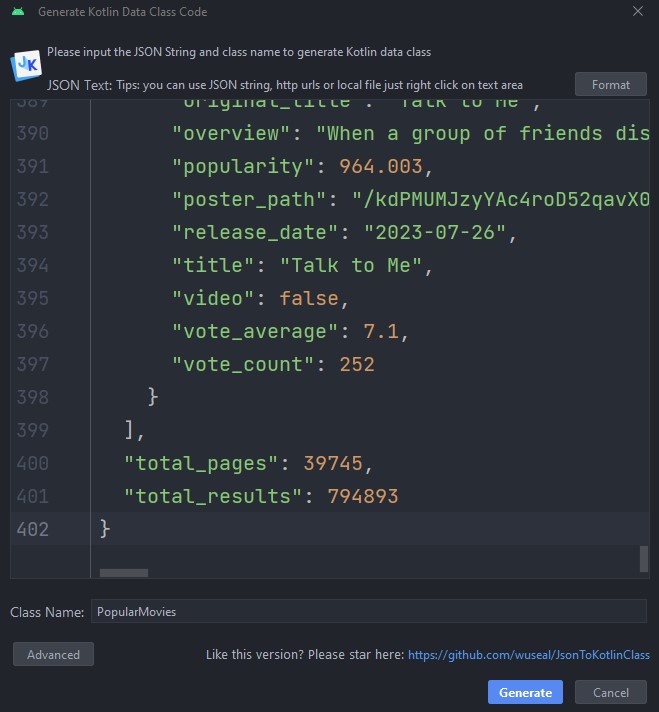The width and height of the screenshot is (659, 712).
Task: Click the "2023-07-26" release date string
Action: point(434,232)
